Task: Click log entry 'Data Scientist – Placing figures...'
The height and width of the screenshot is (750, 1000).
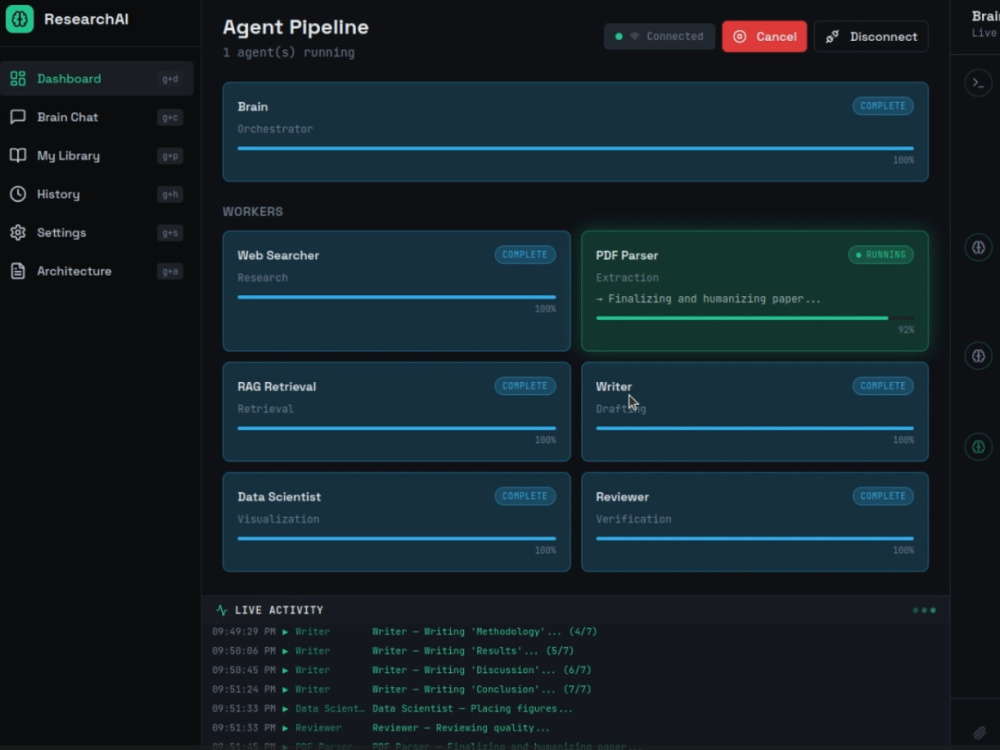Action: click(473, 709)
